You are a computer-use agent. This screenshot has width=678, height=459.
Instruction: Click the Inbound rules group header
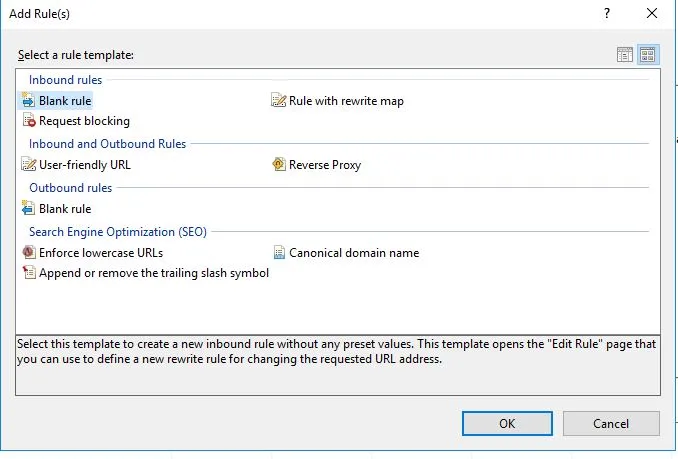tap(65, 80)
